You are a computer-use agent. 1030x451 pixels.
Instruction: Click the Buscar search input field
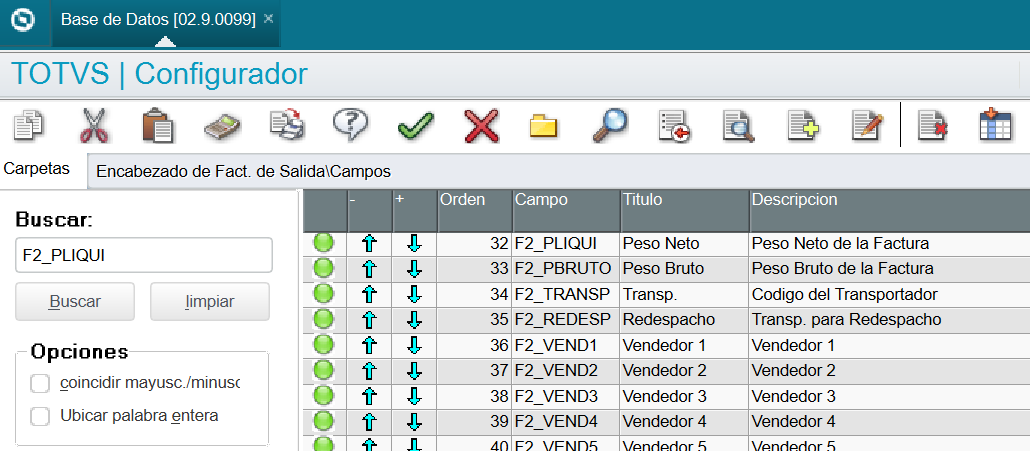143,255
